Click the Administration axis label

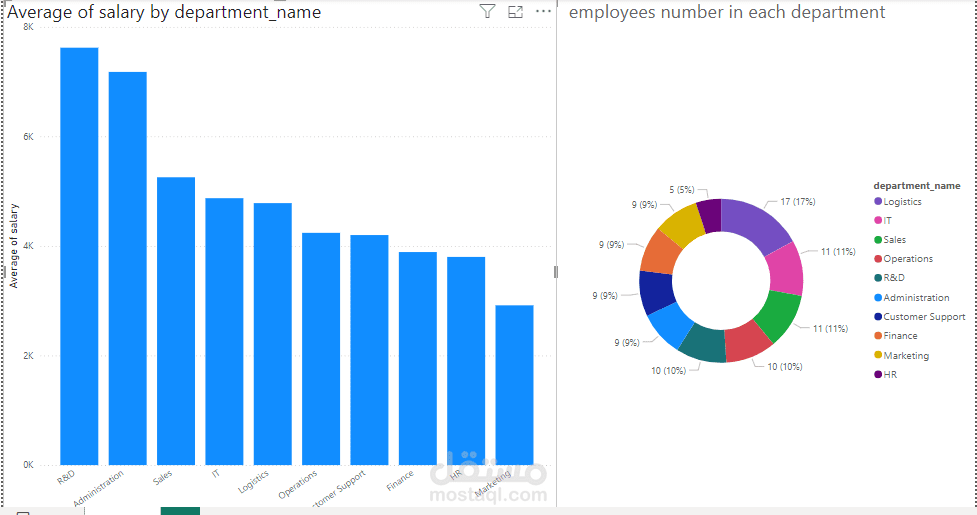[x=98, y=488]
